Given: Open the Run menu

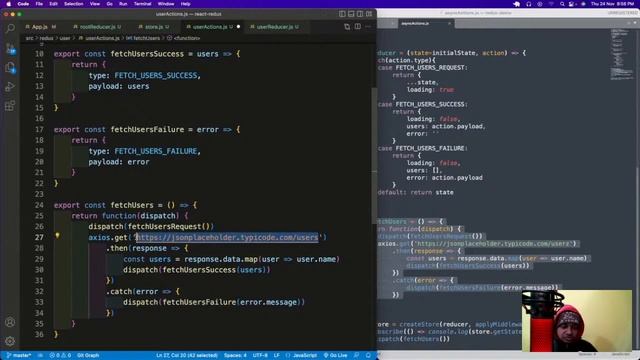Looking at the screenshot, I should pos(123,4).
